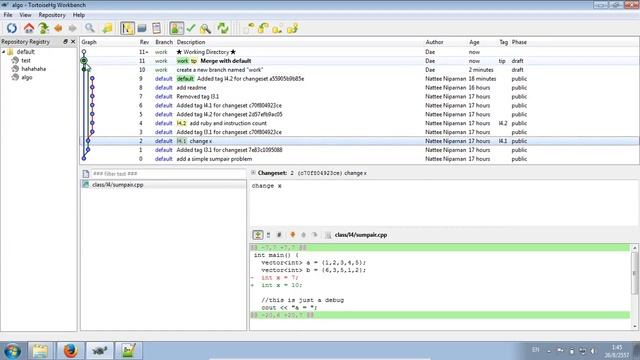
Task: Select revision 0 'add a simple sumpair problem'
Action: pyautogui.click(x=360, y=159)
